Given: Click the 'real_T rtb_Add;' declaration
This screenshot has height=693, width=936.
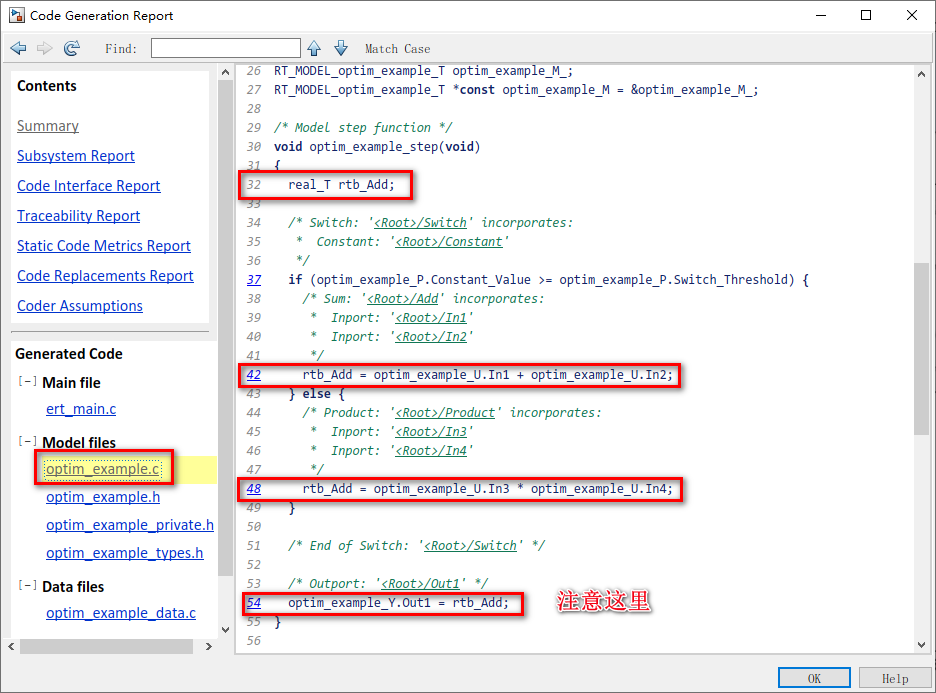Looking at the screenshot, I should [341, 185].
